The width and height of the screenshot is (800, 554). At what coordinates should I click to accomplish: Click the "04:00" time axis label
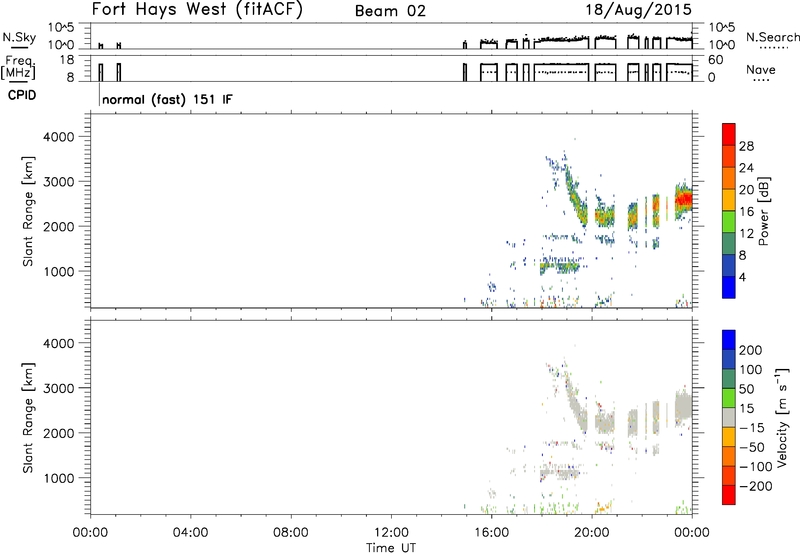coord(190,533)
